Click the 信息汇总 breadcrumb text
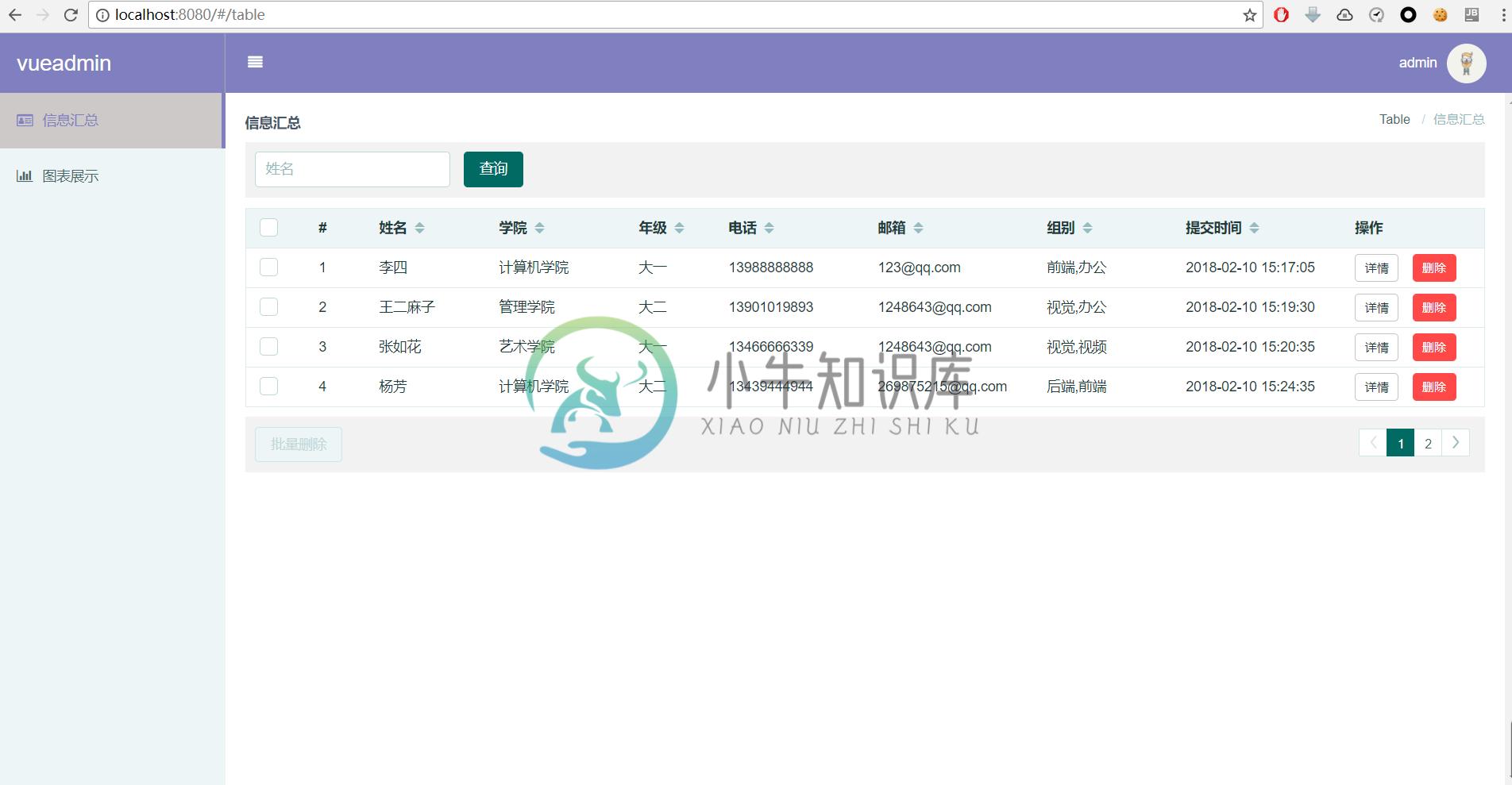This screenshot has width=1512, height=785. coord(1459,119)
